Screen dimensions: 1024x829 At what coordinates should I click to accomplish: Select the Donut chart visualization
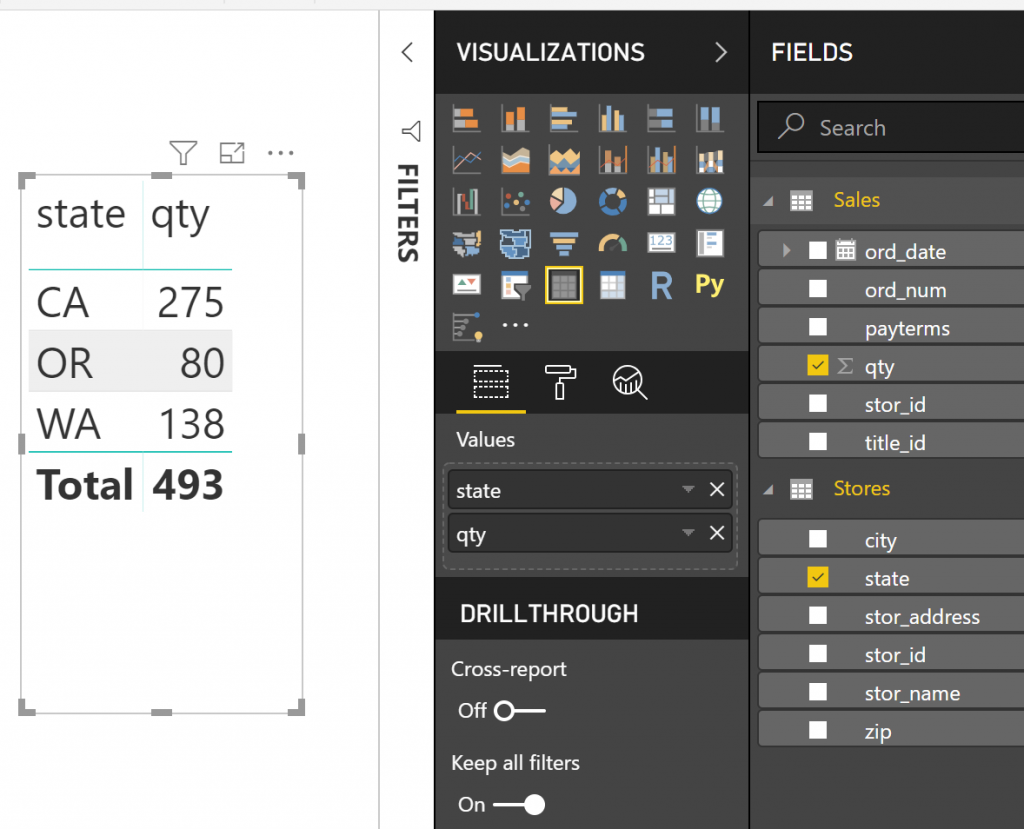point(612,201)
